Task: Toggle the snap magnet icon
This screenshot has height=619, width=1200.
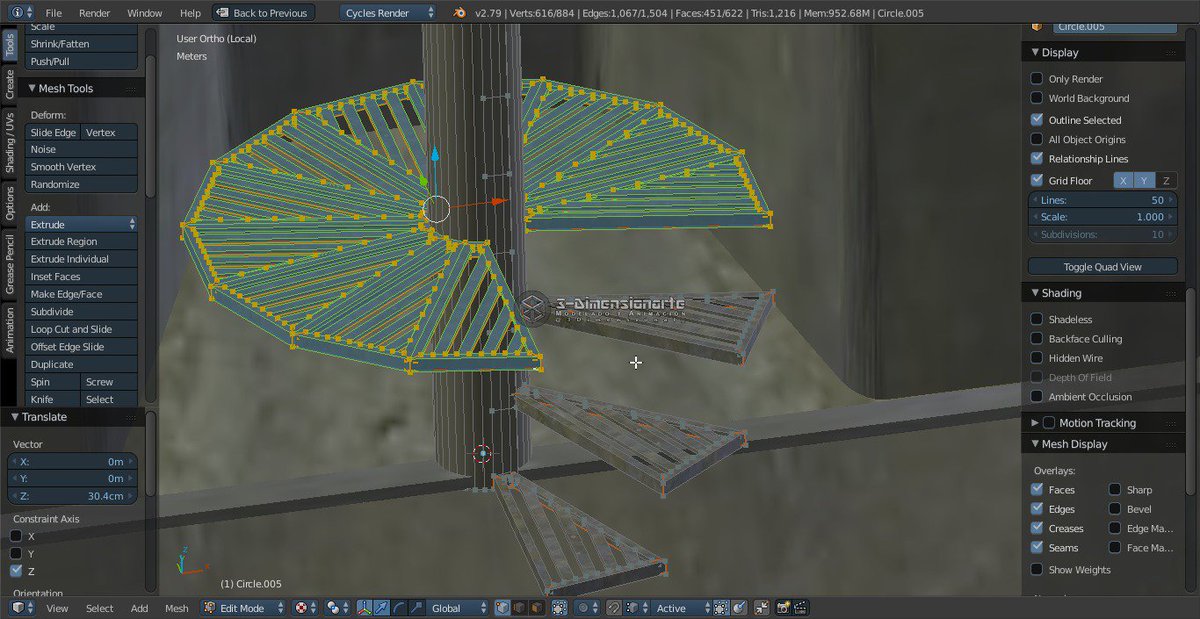Action: click(614, 608)
